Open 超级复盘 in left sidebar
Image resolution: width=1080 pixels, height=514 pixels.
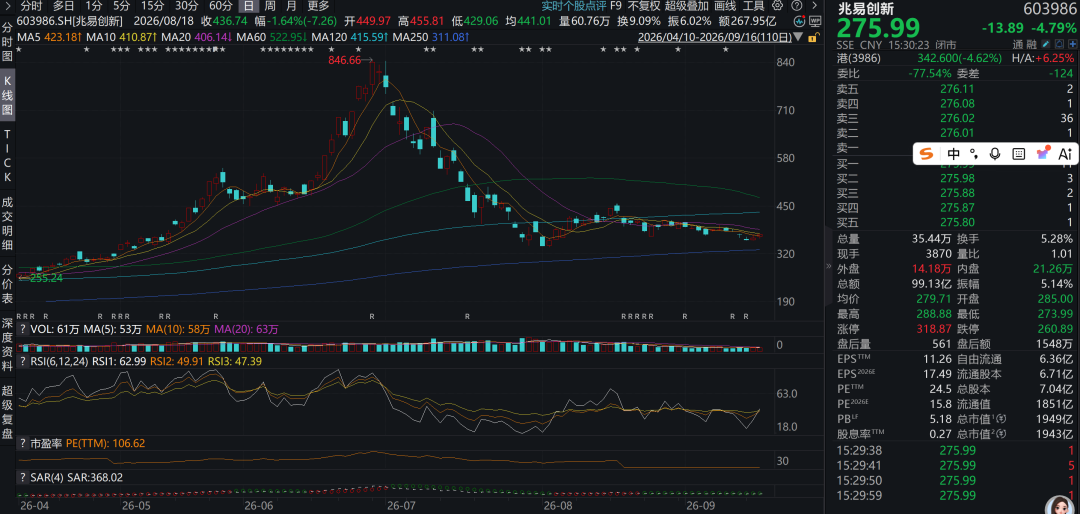(8, 411)
